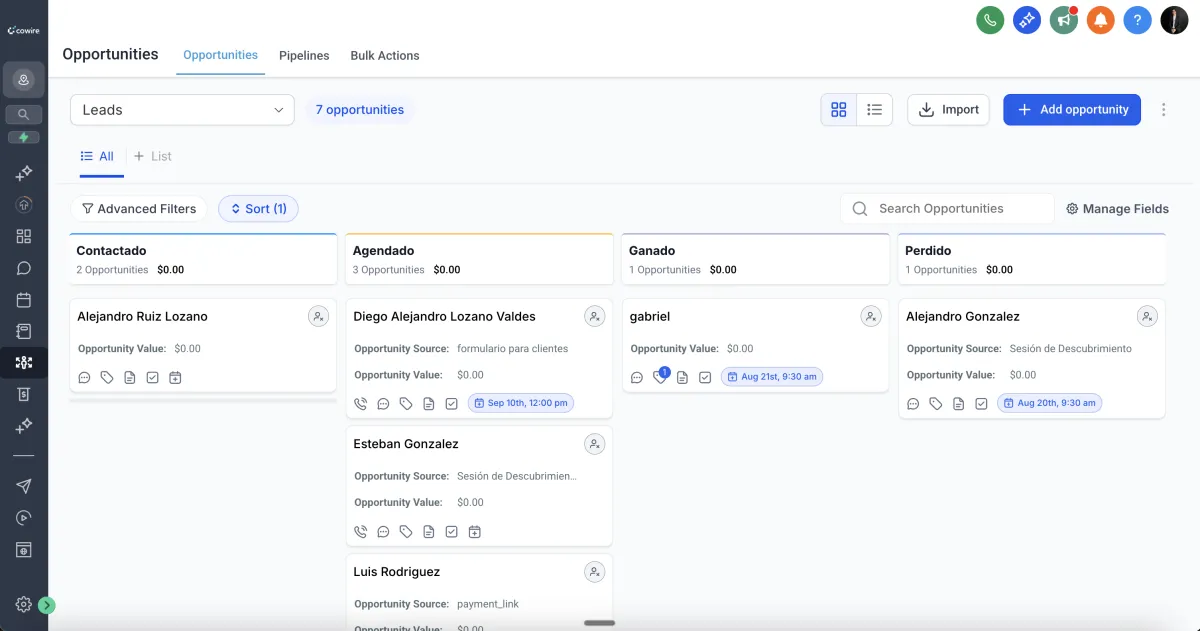Click the green phone dialer icon
Viewport: 1200px width, 631px height.
(x=990, y=20)
